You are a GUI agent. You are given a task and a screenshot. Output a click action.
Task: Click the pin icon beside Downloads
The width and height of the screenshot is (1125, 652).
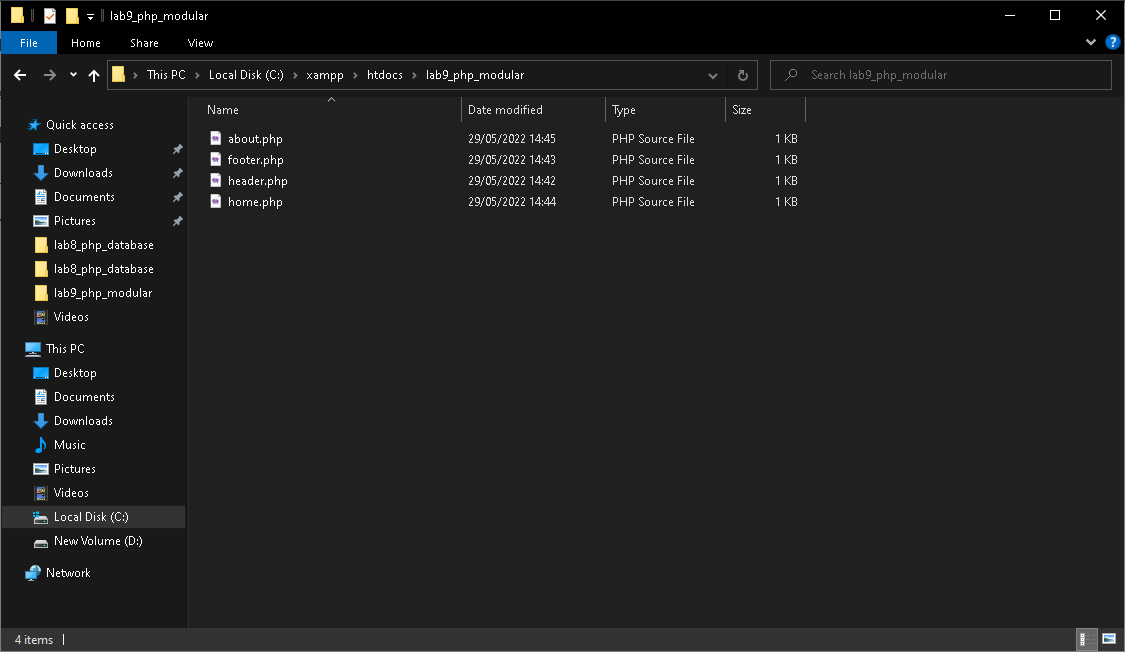pyautogui.click(x=177, y=173)
